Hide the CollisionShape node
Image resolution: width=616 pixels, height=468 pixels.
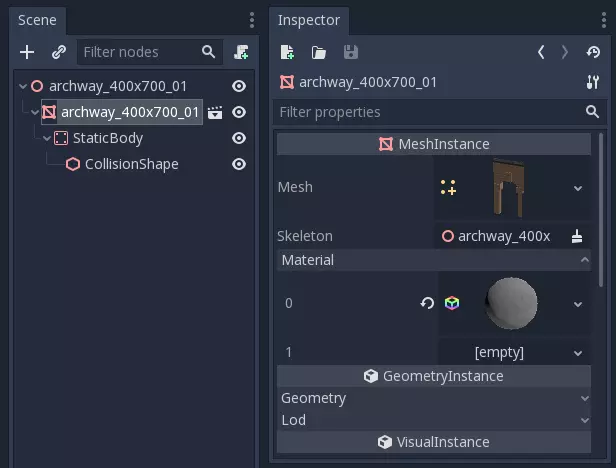point(239,164)
